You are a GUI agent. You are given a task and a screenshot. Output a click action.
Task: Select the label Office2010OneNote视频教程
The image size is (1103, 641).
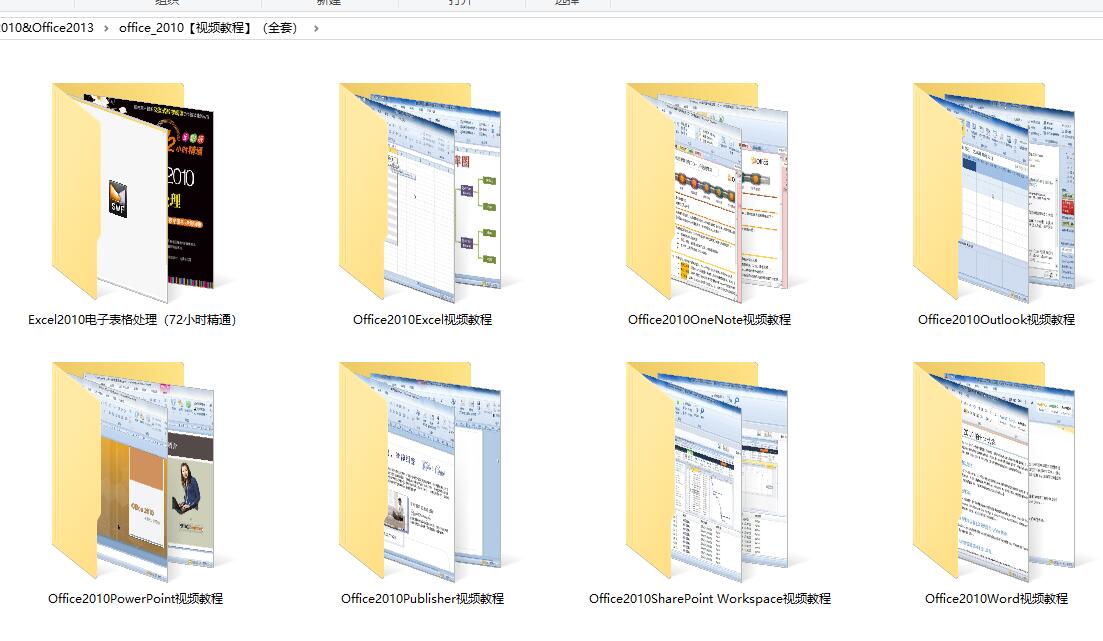click(709, 319)
